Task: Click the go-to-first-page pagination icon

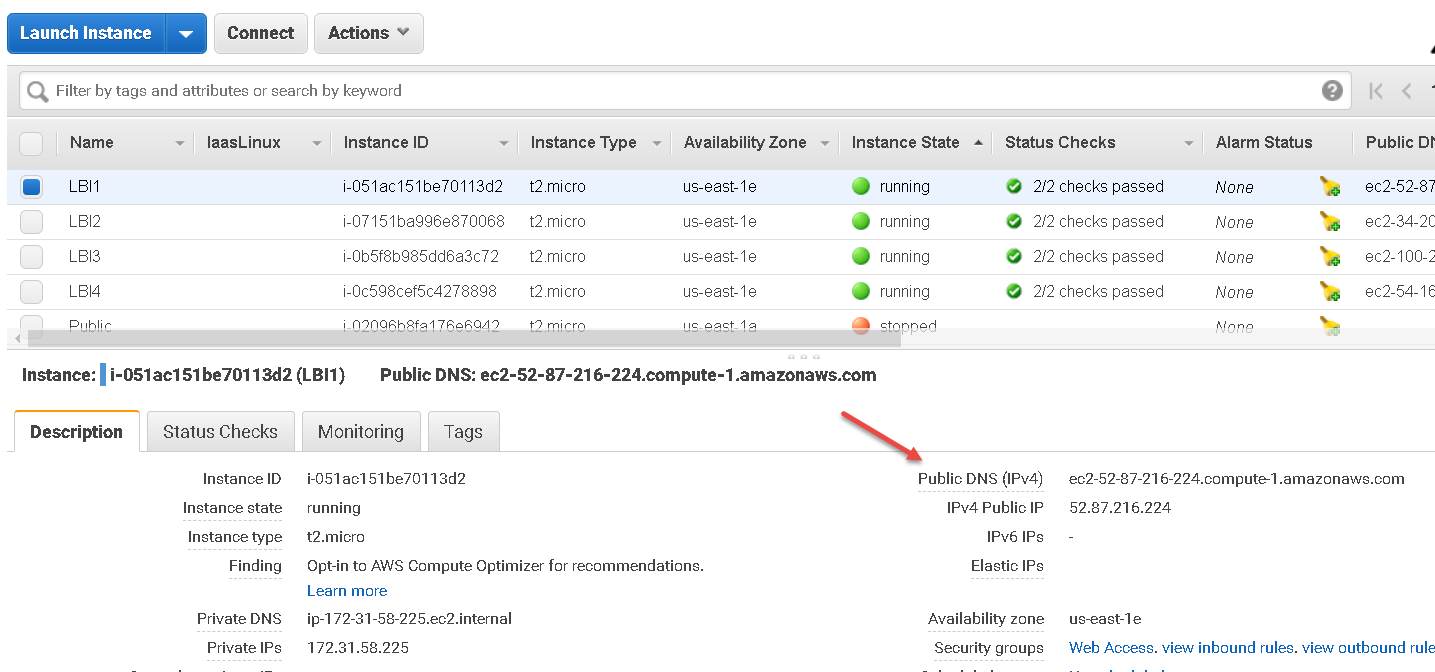Action: coord(1375,91)
